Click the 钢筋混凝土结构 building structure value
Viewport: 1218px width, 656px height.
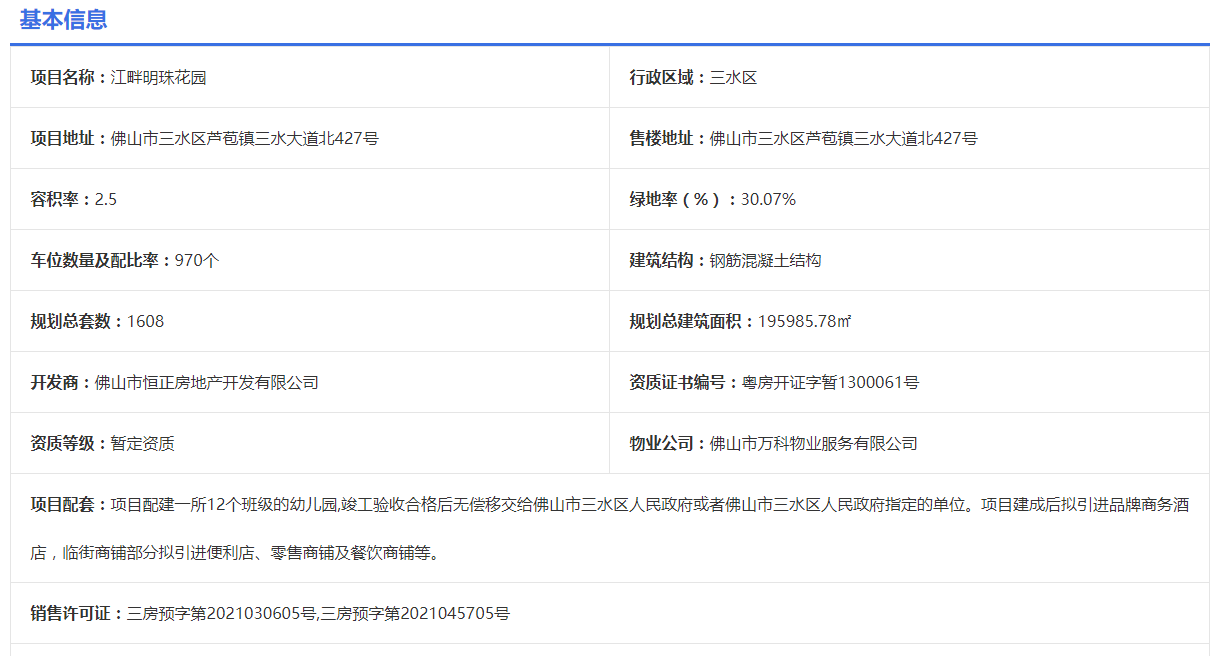(765, 260)
